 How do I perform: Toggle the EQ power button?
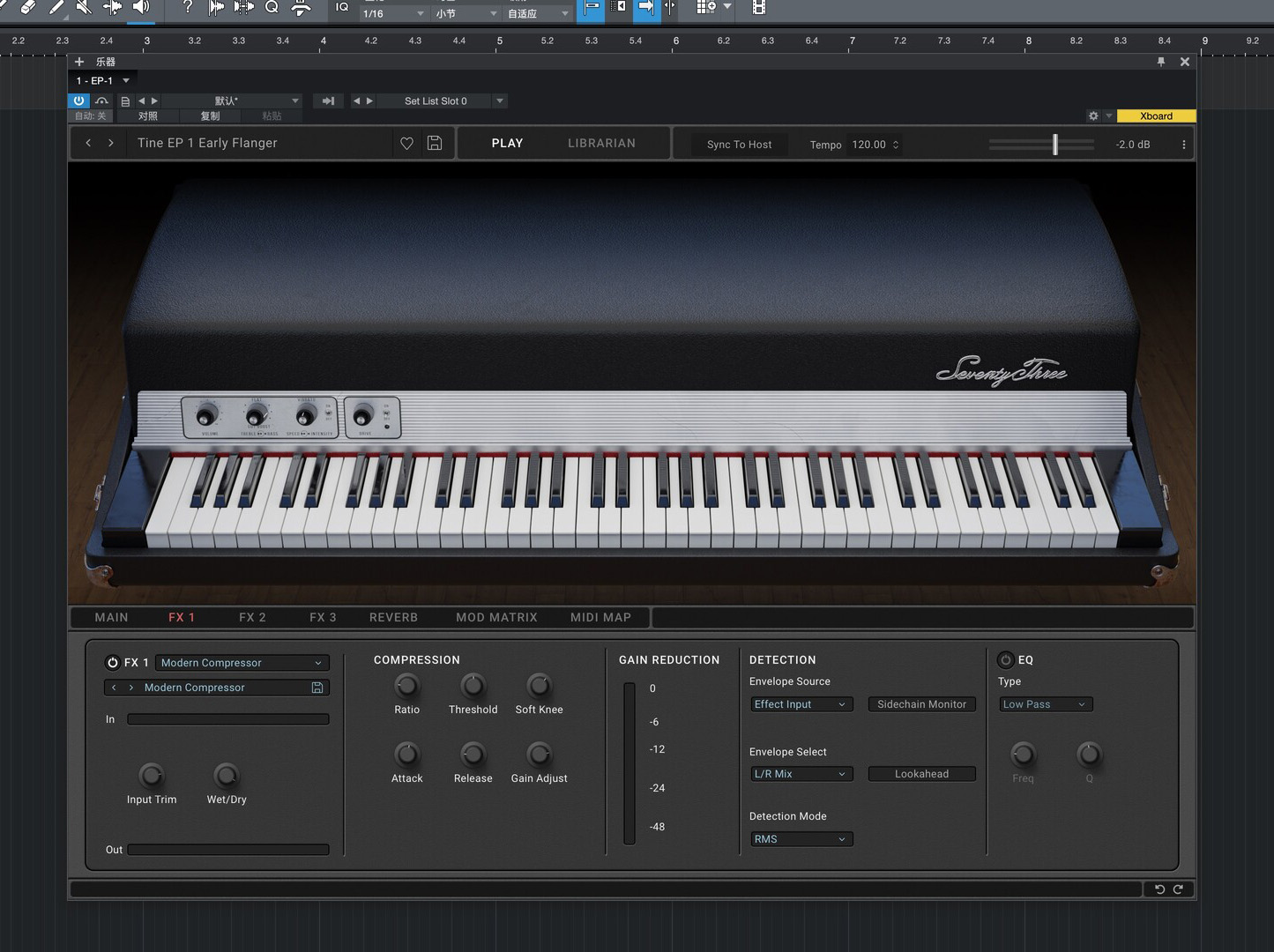1005,659
